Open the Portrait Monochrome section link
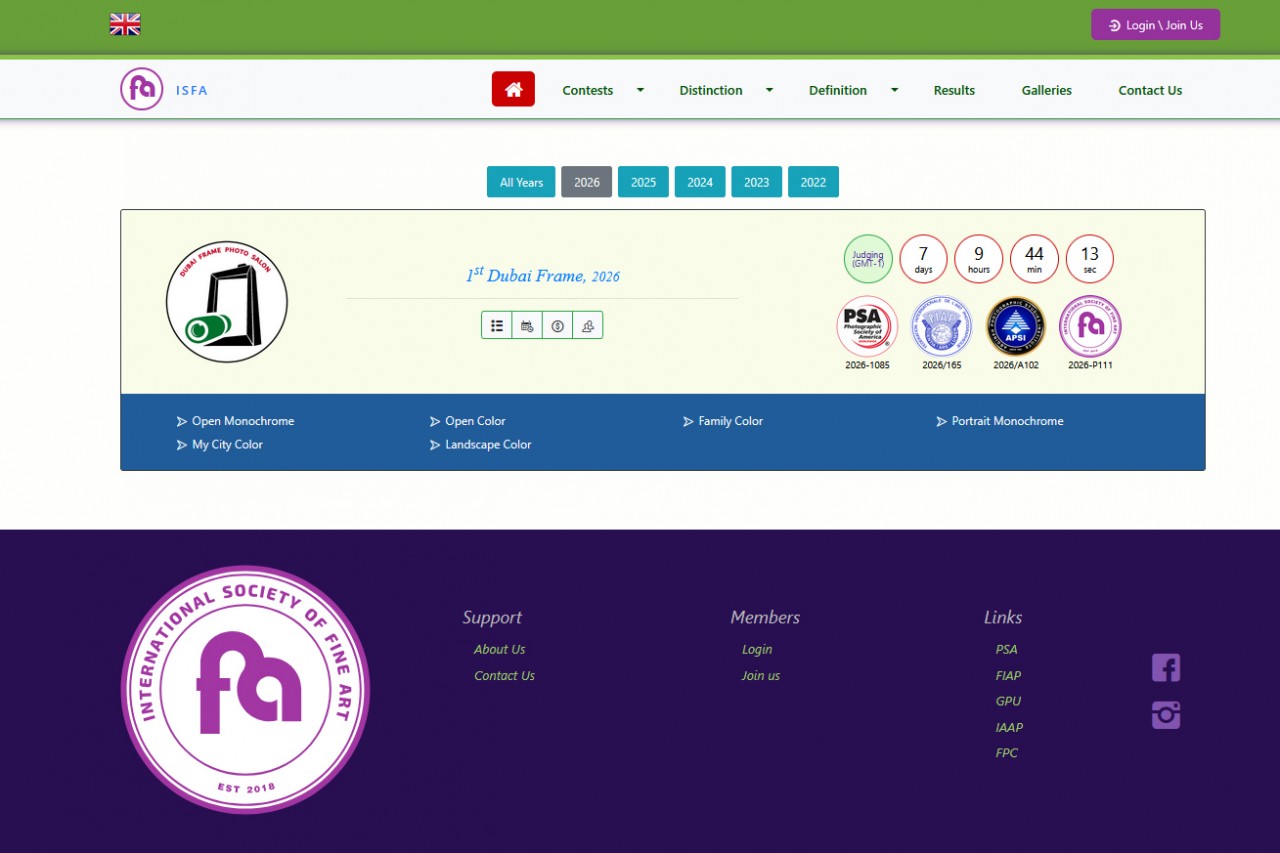 click(x=1006, y=421)
